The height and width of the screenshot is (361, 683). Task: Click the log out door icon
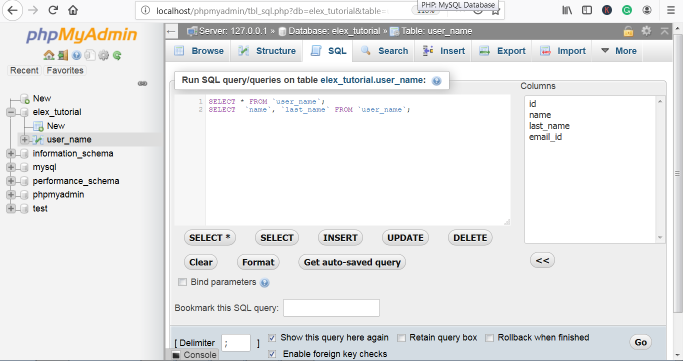coord(63,55)
